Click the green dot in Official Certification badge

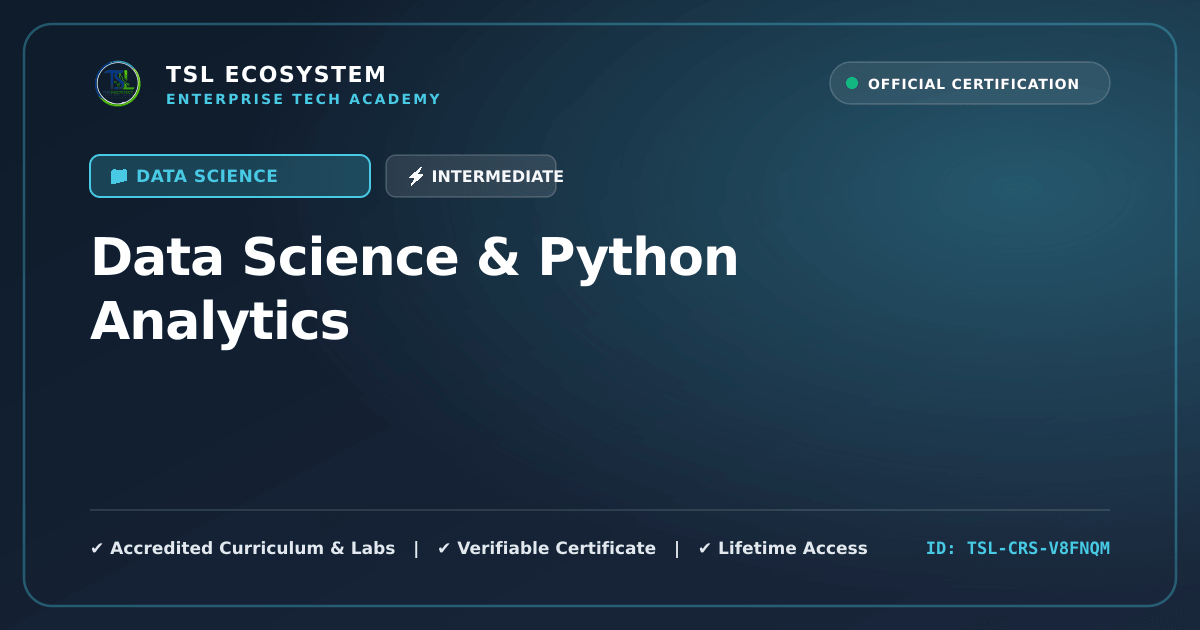pyautogui.click(x=852, y=84)
